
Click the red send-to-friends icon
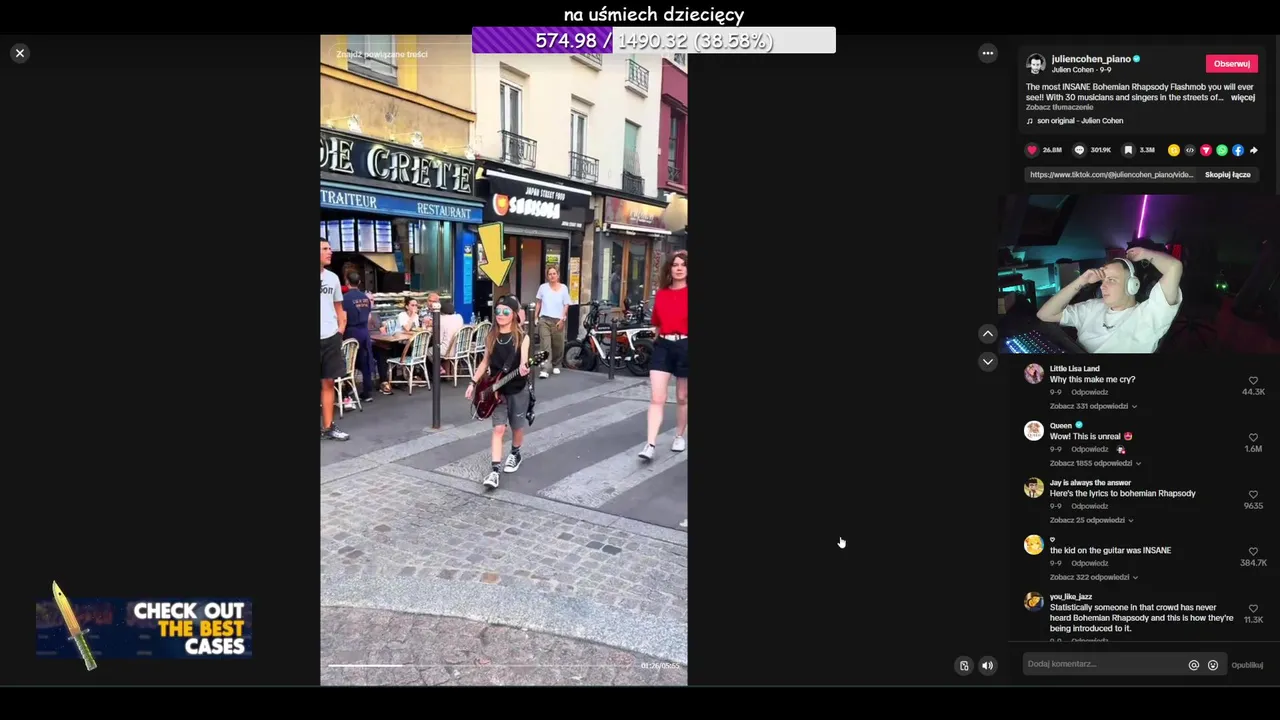pyautogui.click(x=1206, y=150)
